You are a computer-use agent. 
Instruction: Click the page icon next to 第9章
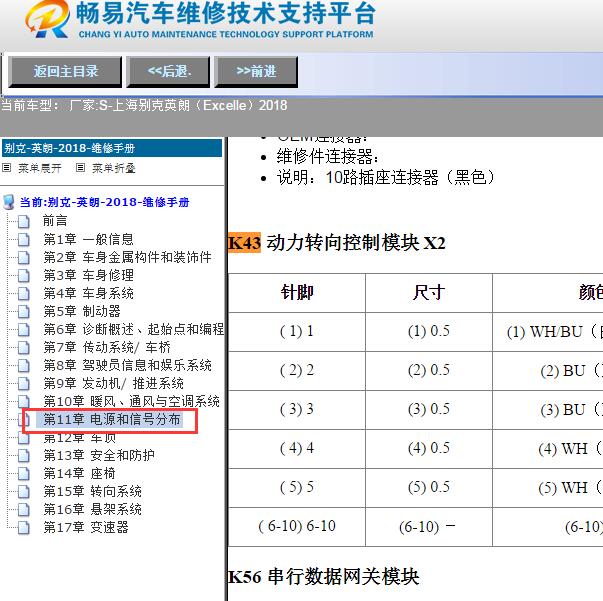(x=24, y=384)
